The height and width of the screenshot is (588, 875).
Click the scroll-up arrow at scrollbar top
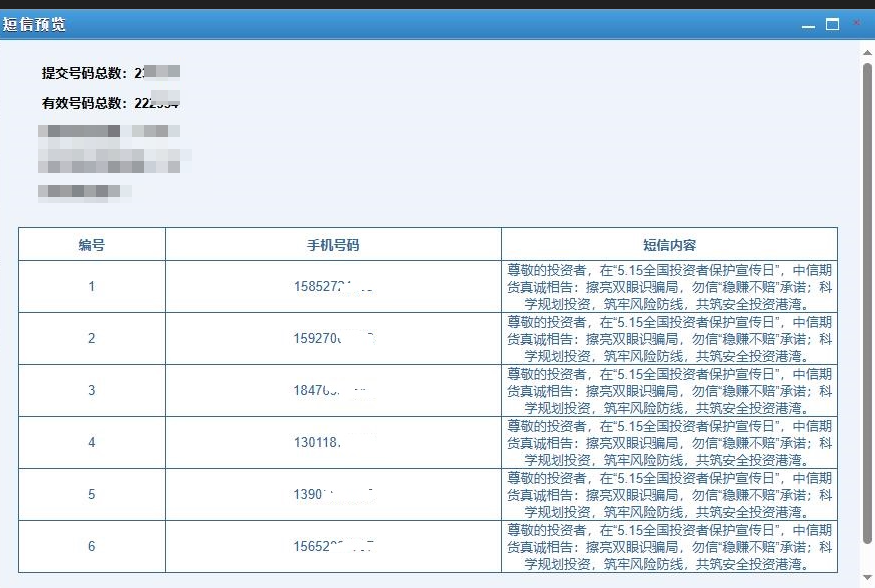point(866,52)
